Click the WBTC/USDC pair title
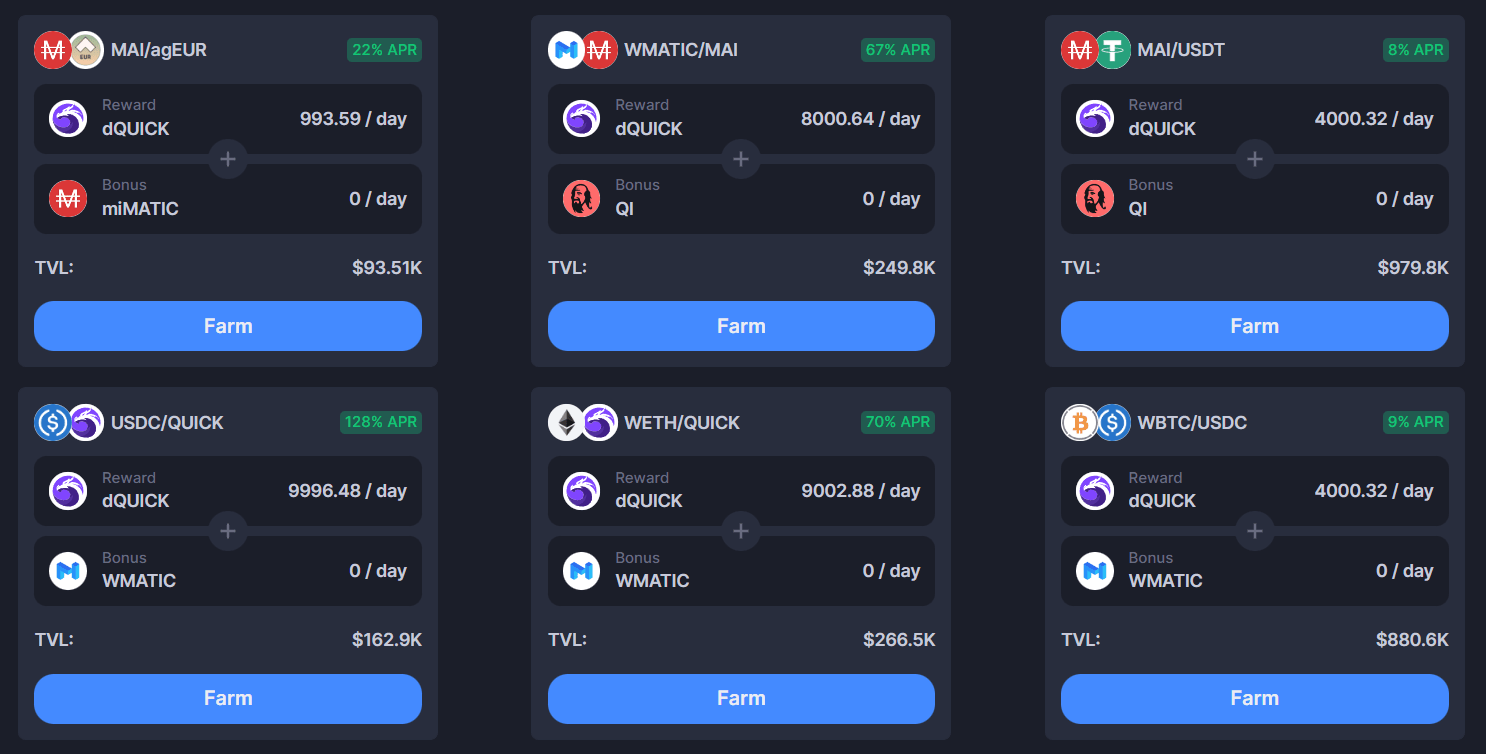Viewport: 1486px width, 754px height. pos(1192,423)
